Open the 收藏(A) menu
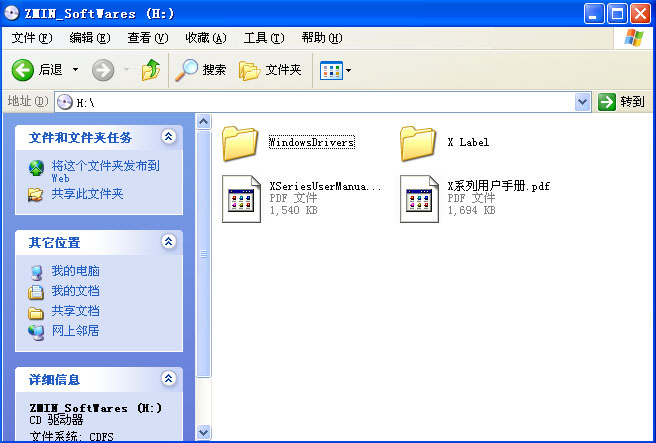The width and height of the screenshot is (656, 443). (x=206, y=38)
